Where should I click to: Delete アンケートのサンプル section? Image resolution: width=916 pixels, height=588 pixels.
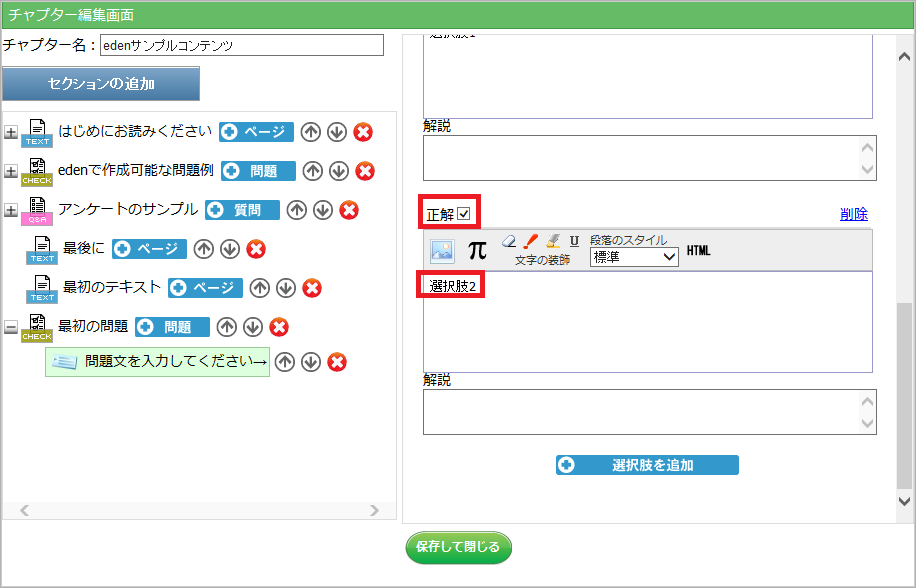pyautogui.click(x=349, y=210)
